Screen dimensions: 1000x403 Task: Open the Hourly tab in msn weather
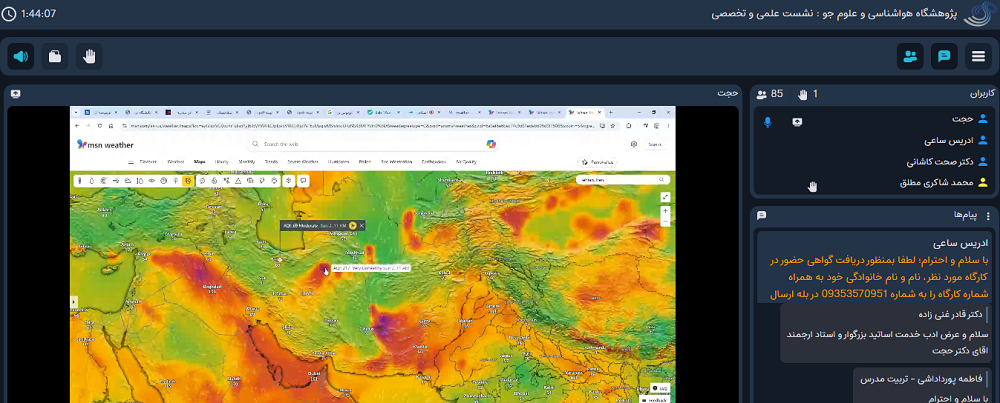(221, 162)
